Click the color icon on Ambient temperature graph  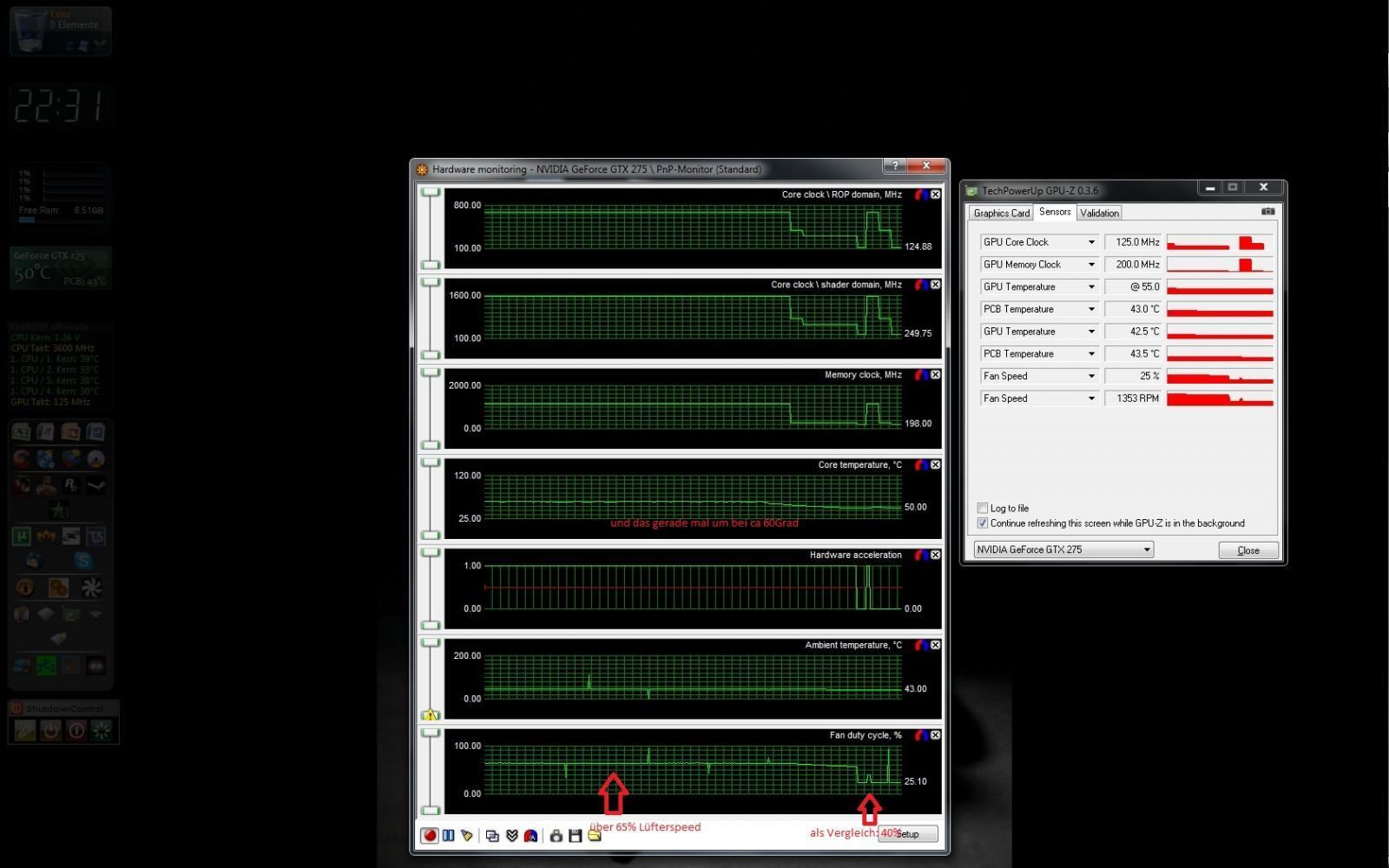pyautogui.click(x=922, y=645)
